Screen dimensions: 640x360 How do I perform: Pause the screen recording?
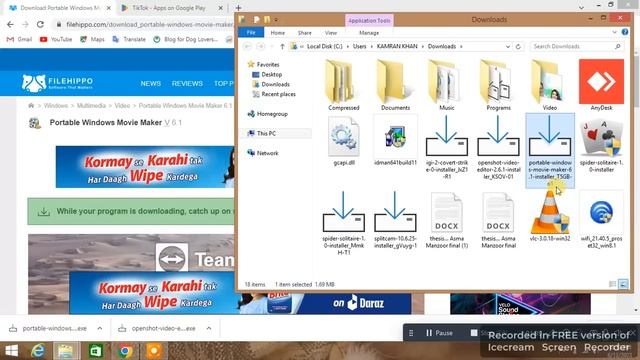(x=439, y=333)
